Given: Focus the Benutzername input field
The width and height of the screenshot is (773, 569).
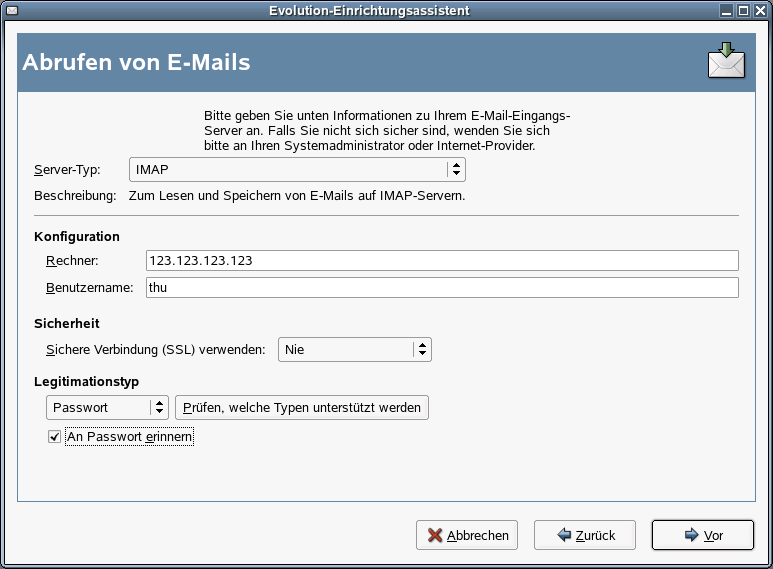Looking at the screenshot, I should [x=442, y=287].
